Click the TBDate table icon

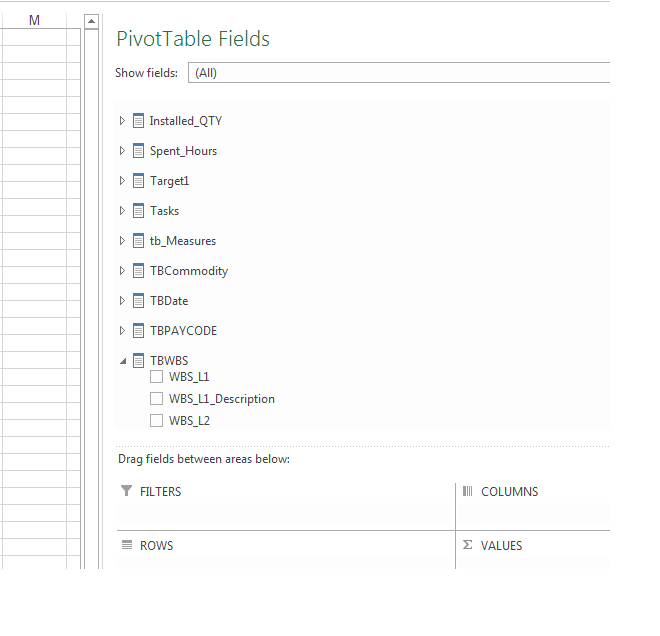138,301
